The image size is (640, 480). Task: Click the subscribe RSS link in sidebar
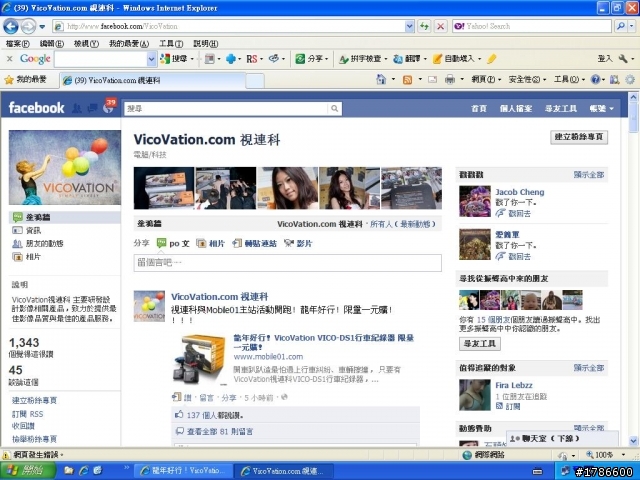pyautogui.click(x=27, y=414)
